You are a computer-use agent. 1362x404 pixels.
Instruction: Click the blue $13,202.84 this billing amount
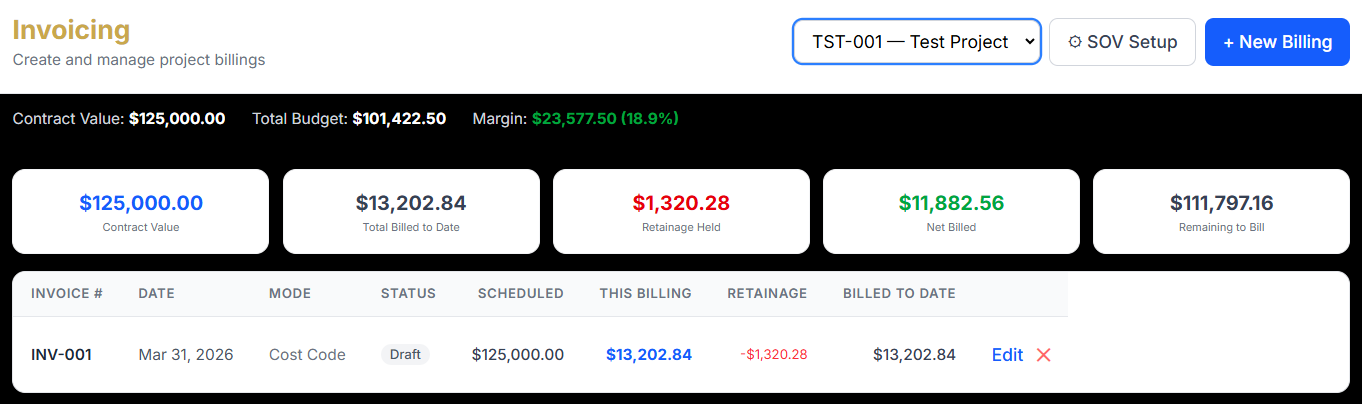tap(649, 355)
